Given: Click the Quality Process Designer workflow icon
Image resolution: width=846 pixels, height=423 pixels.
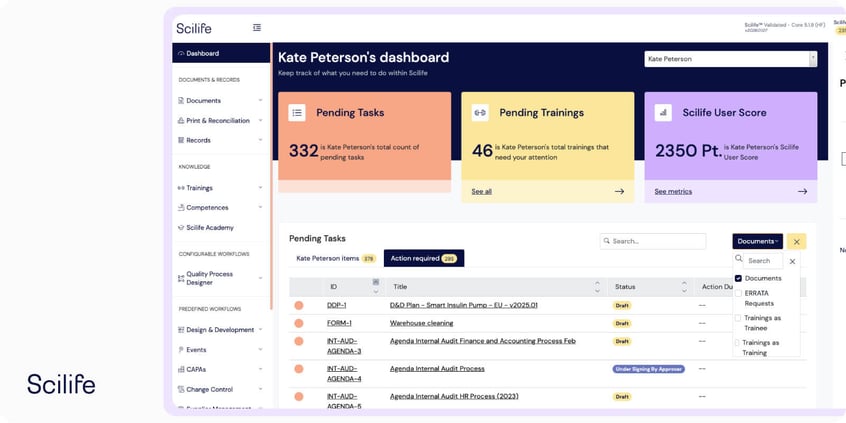Looking at the screenshot, I should [x=181, y=278].
